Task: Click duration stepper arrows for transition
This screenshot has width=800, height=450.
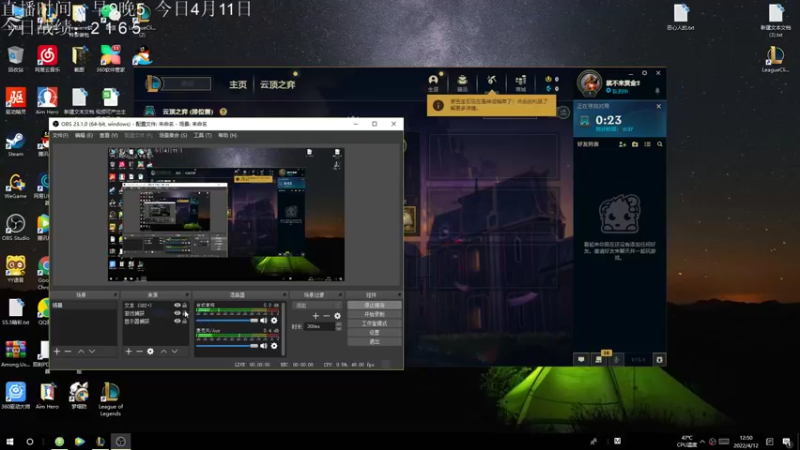Action: pos(338,327)
